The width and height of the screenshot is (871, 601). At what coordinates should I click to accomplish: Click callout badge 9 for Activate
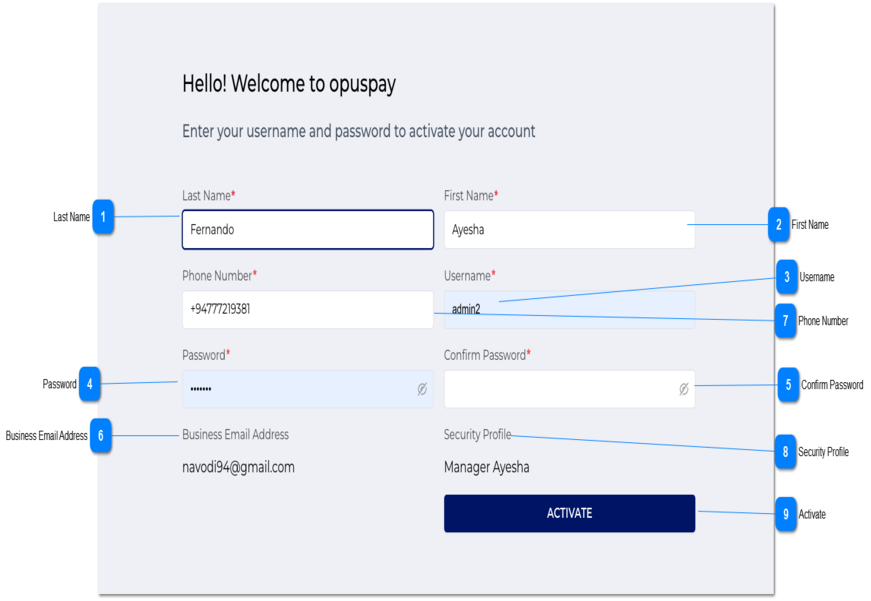tap(786, 514)
